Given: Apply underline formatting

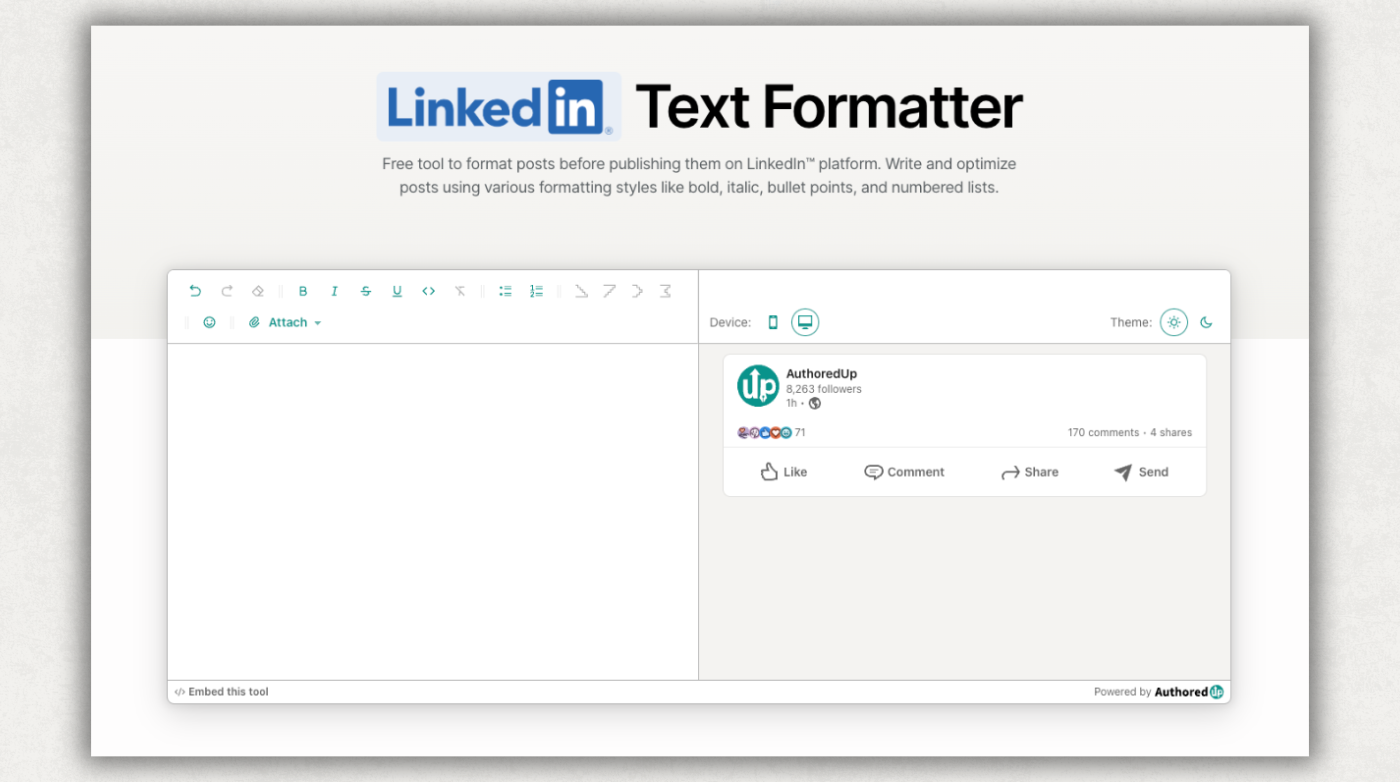Looking at the screenshot, I should click(397, 291).
